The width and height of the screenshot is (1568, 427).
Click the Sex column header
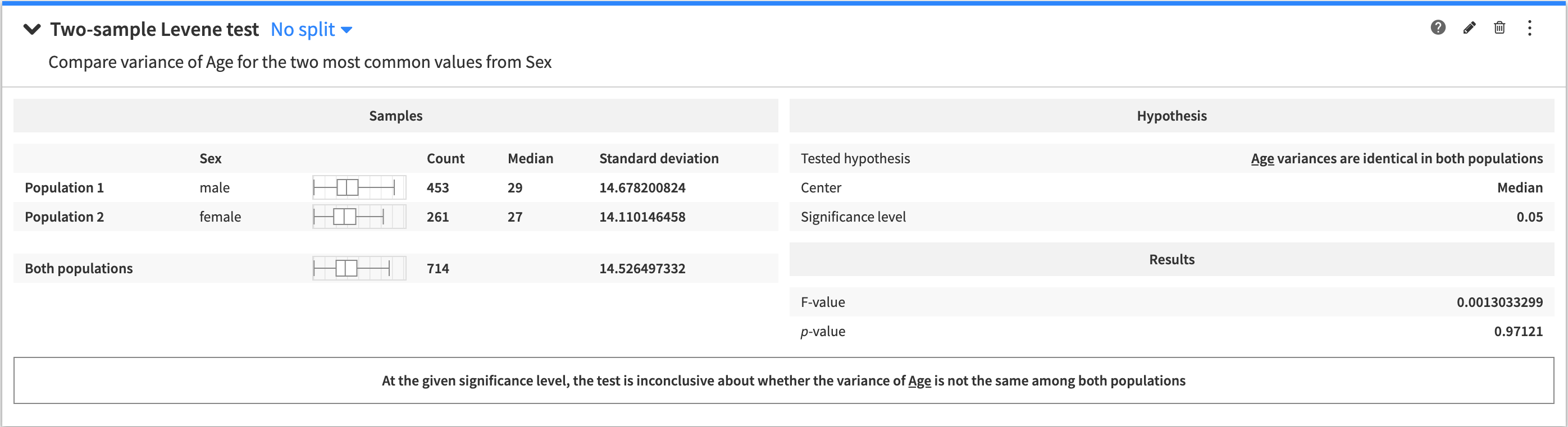pyautogui.click(x=211, y=158)
